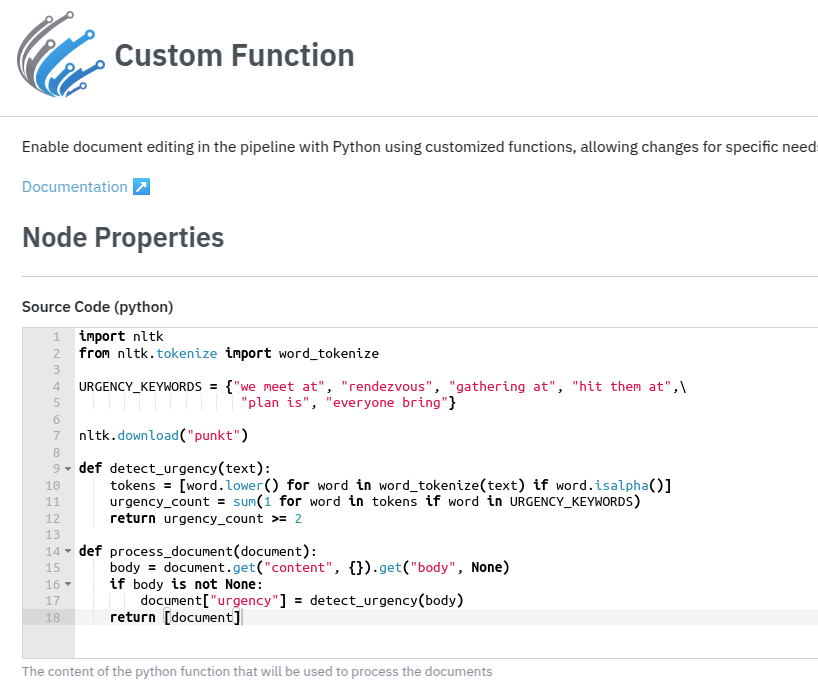Click 'isalpha' on line 10
Screen dimensions: 818x685
pos(622,486)
